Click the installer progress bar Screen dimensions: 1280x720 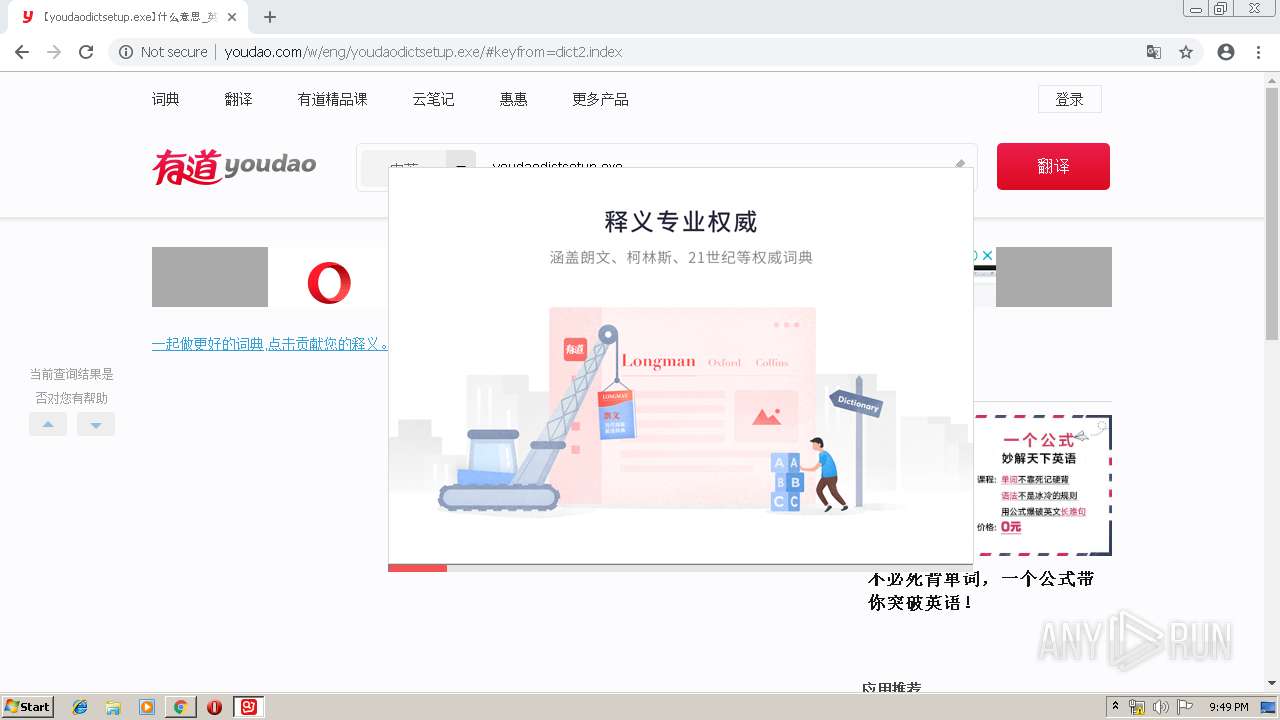point(680,568)
